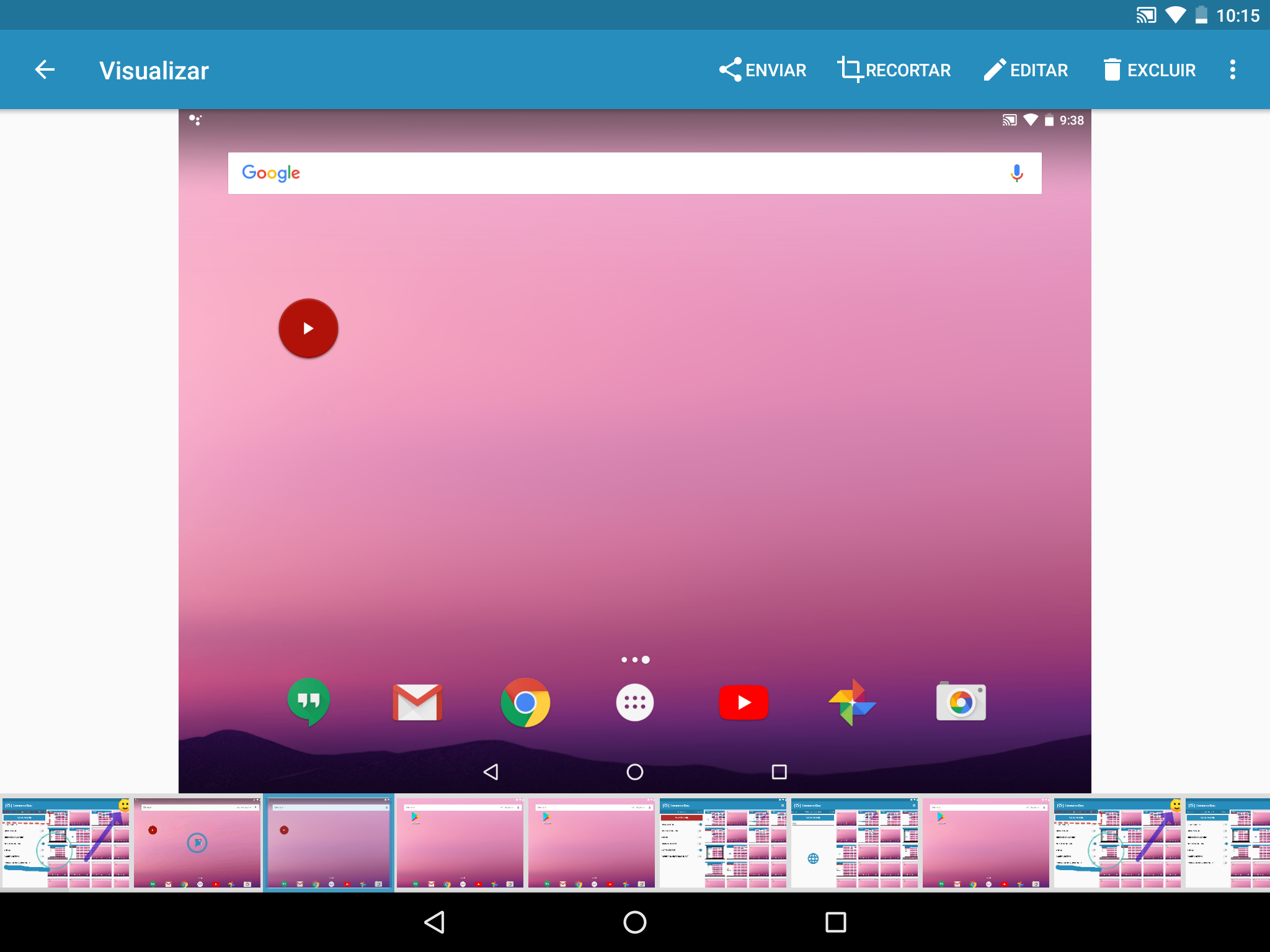Open the RECORTAR crop tool
1270x952 pixels.
894,70
